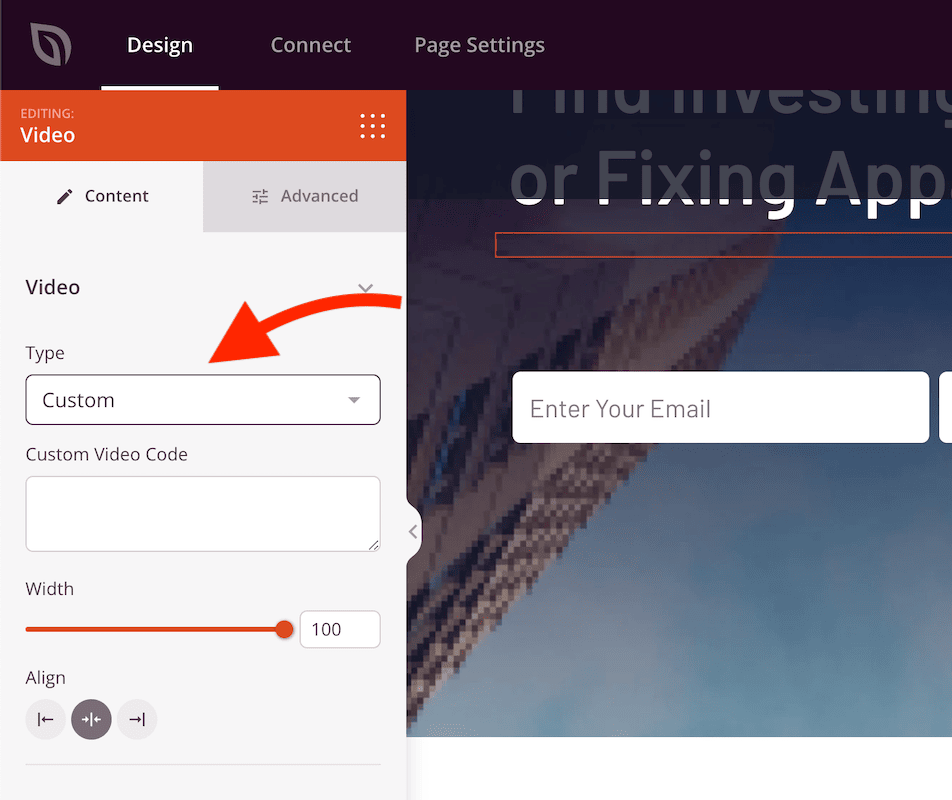Viewport: 952px width, 800px height.
Task: Open the Connect tab
Action: [310, 45]
